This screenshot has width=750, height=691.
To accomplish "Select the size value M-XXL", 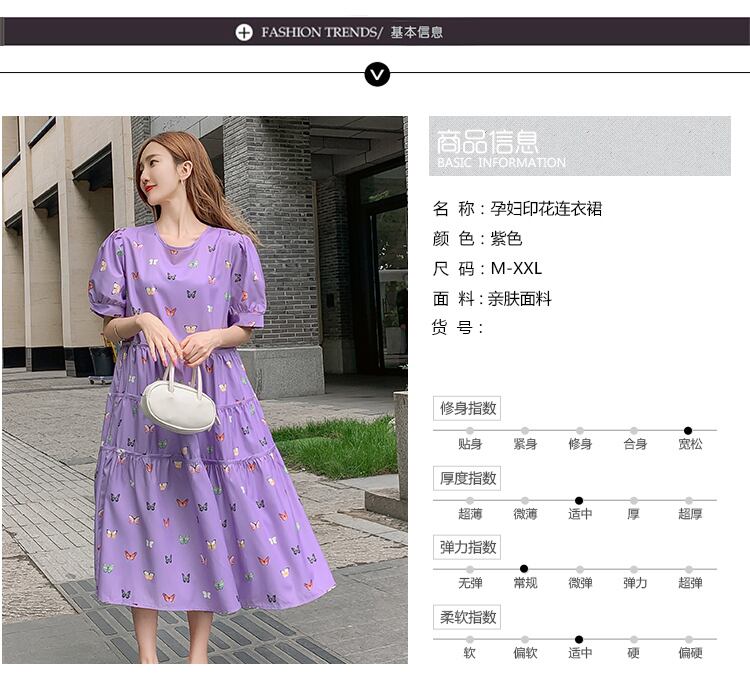I will coord(517,268).
